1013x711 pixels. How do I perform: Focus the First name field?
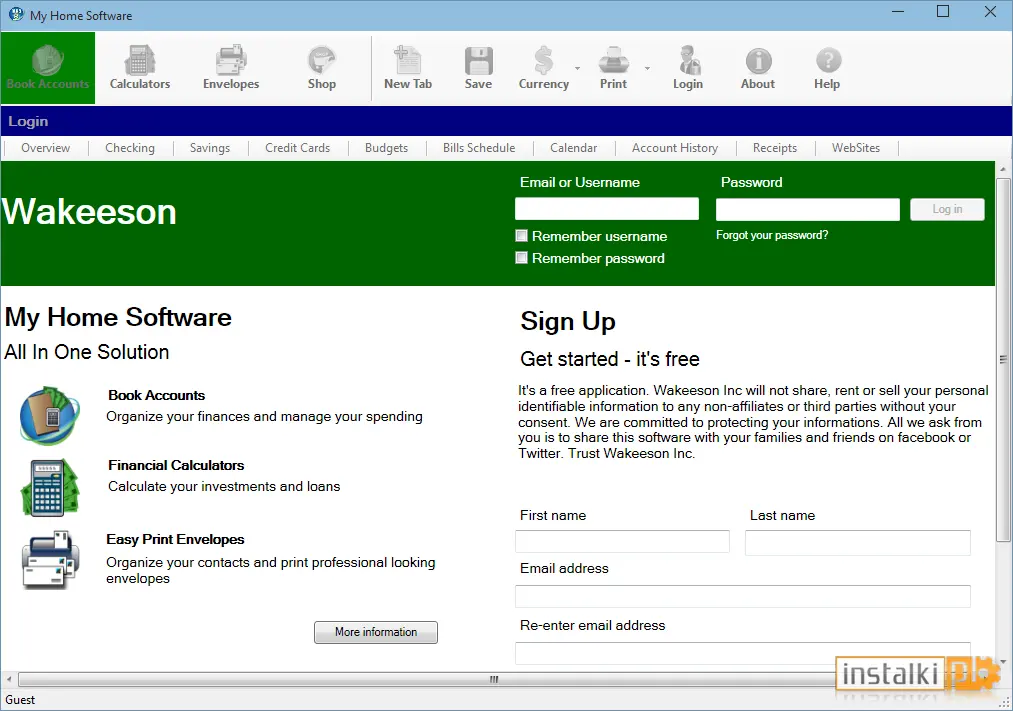click(622, 541)
